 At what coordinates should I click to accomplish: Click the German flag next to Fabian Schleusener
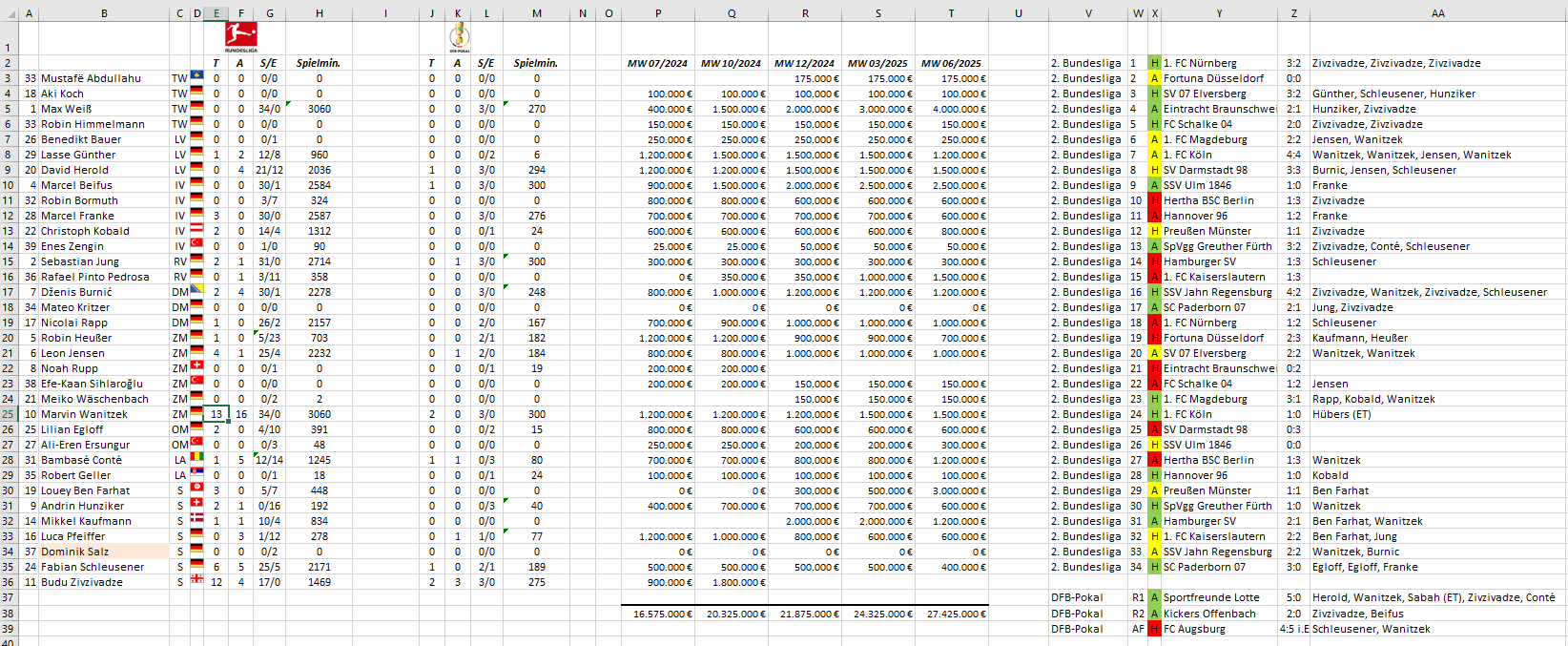pos(196,565)
